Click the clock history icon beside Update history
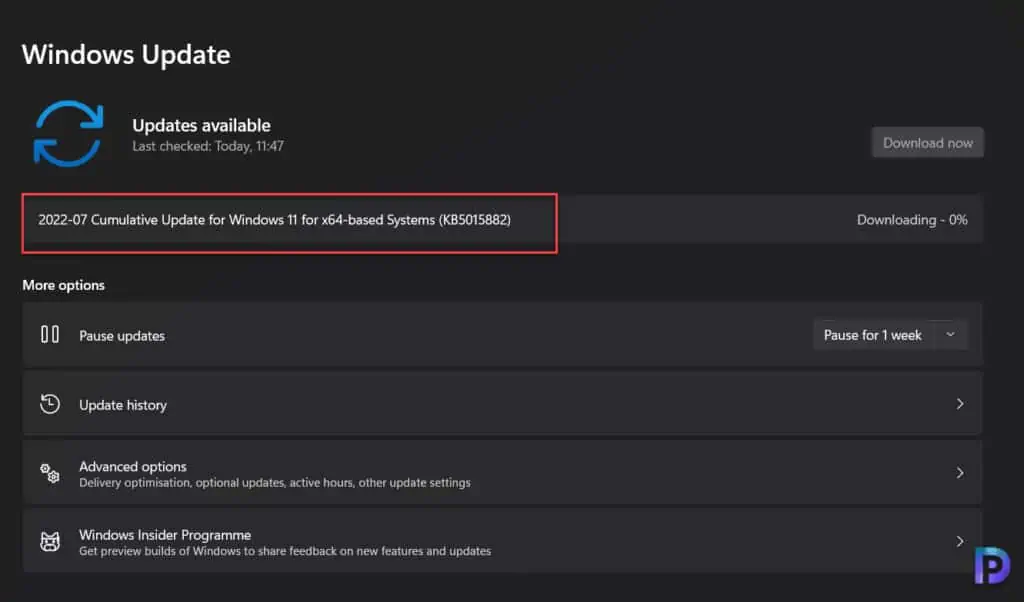Viewport: 1024px width, 602px height. [x=50, y=404]
